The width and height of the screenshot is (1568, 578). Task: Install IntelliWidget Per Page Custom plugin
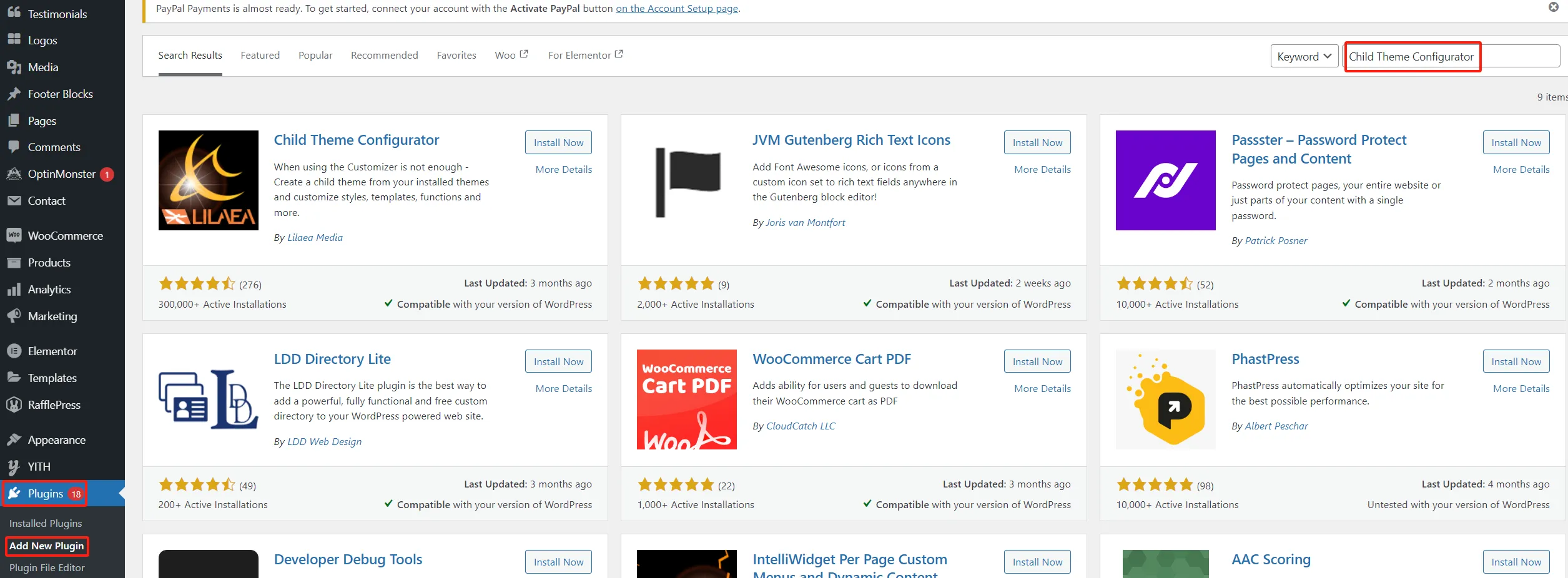point(1037,562)
